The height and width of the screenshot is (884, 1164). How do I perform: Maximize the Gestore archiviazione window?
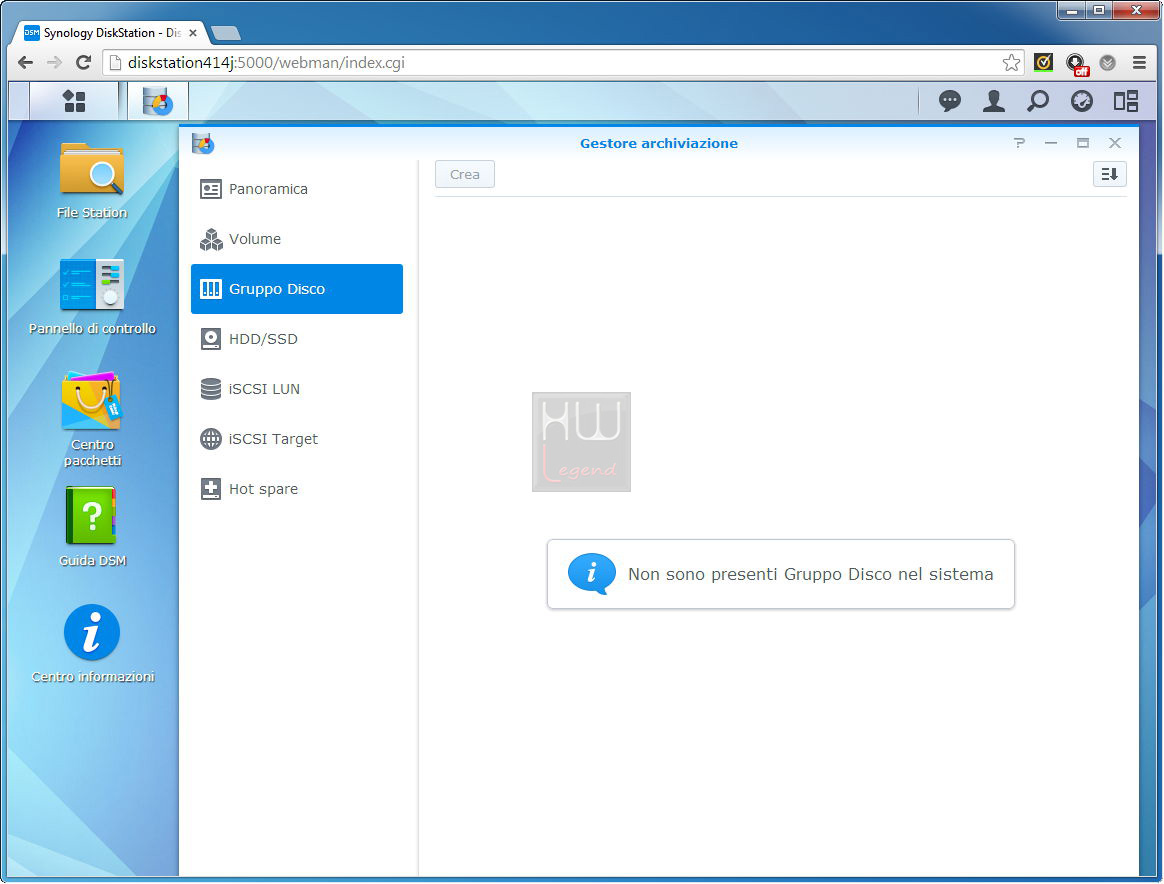click(1083, 143)
